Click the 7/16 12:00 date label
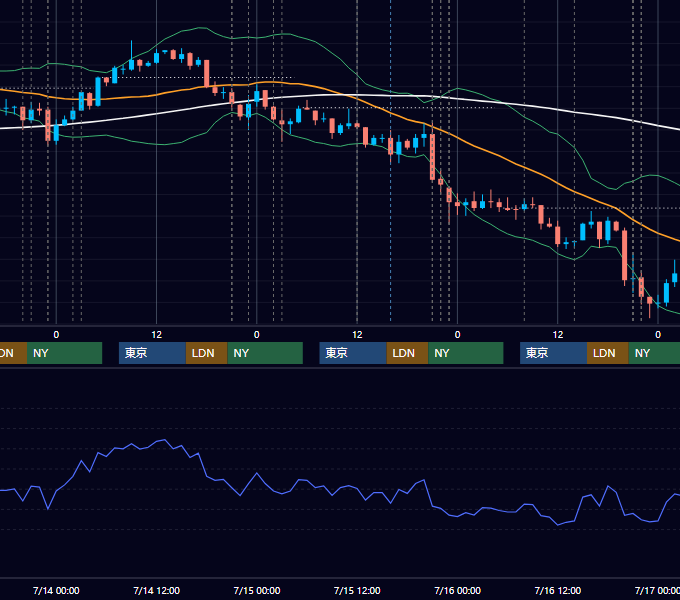 coord(558,590)
